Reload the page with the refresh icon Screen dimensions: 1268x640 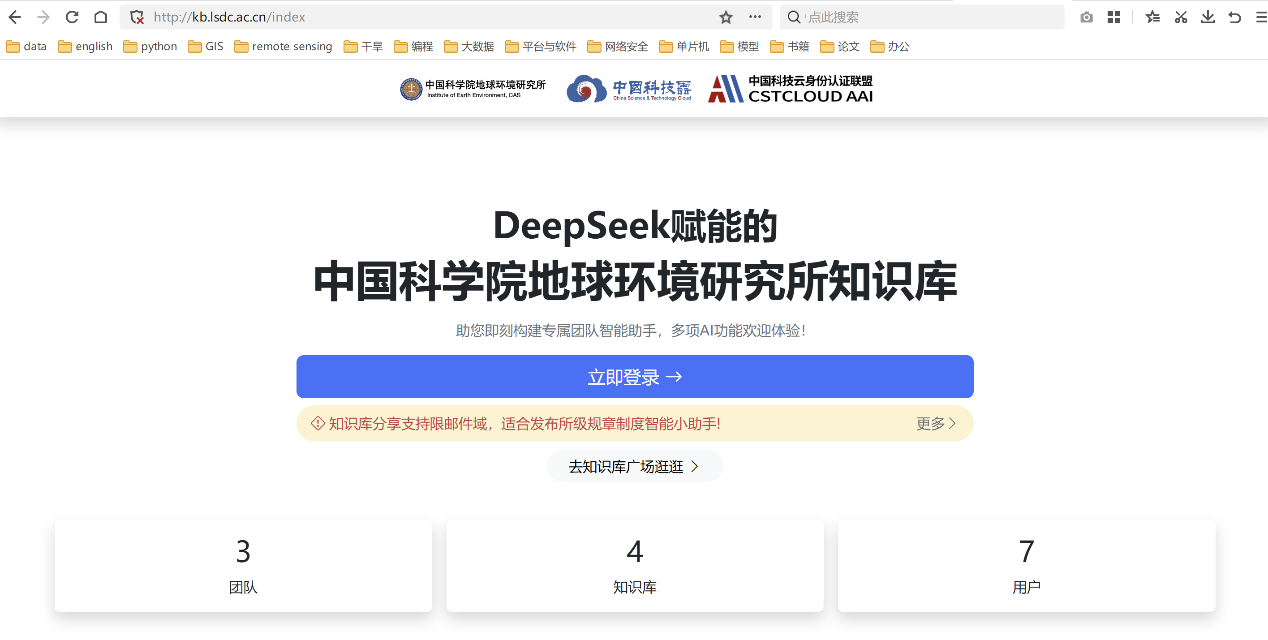pyautogui.click(x=72, y=17)
